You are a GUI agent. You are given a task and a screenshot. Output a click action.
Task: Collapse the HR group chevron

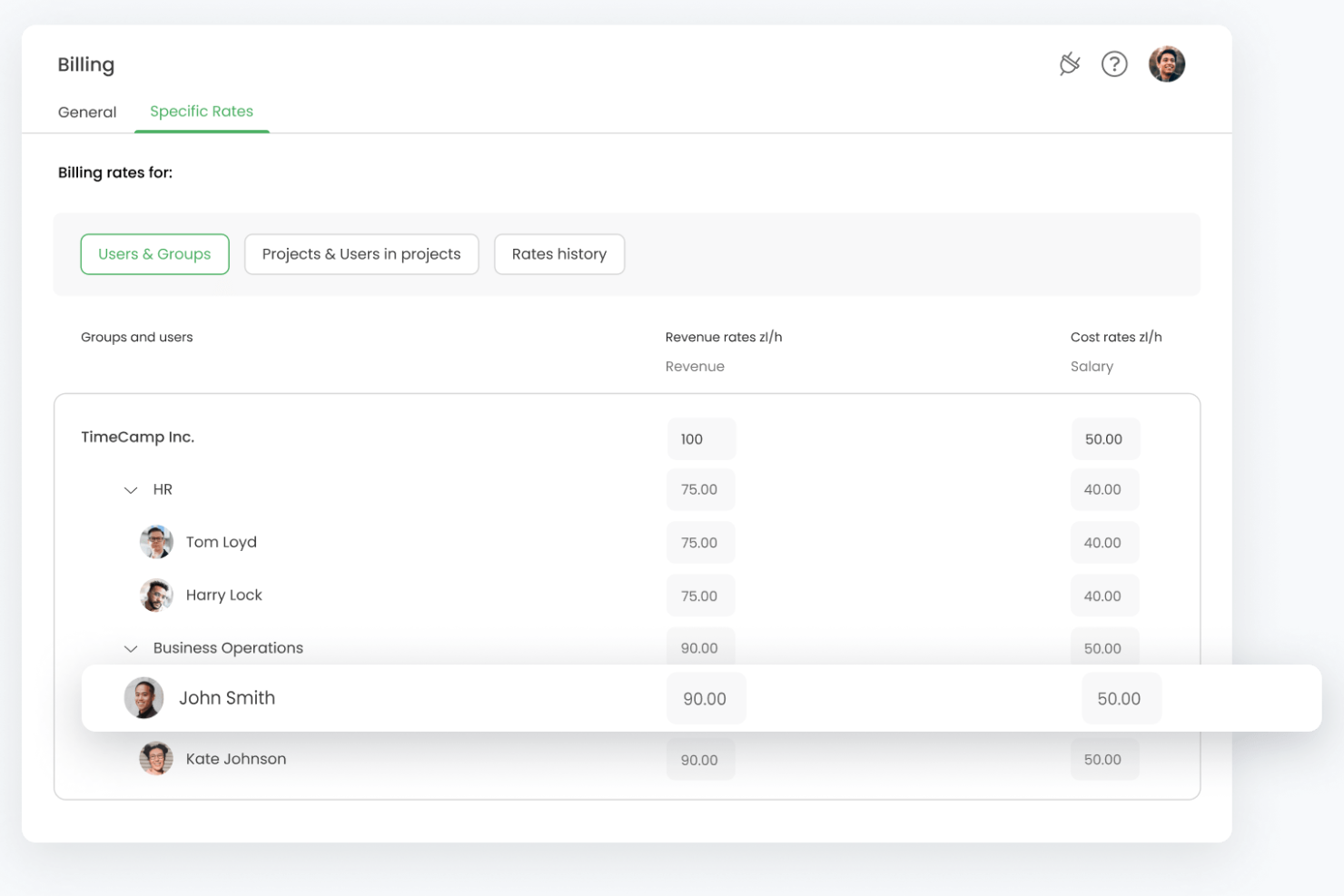point(131,490)
